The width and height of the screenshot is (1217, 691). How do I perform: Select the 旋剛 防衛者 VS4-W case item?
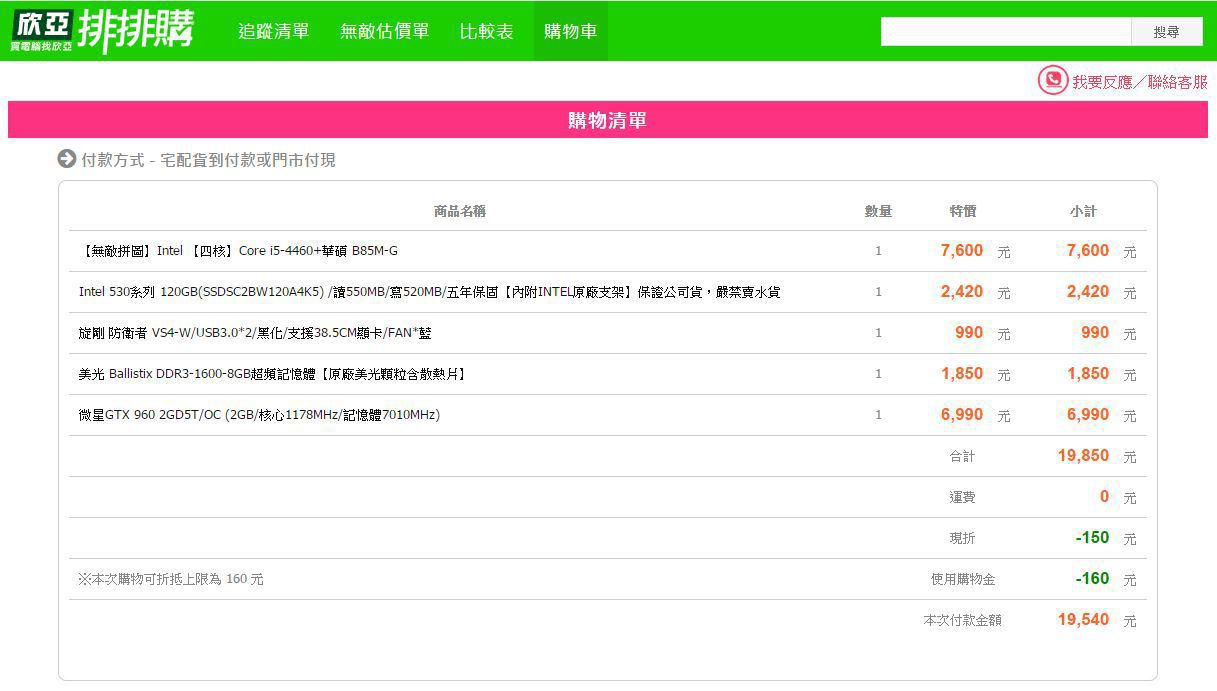point(255,333)
